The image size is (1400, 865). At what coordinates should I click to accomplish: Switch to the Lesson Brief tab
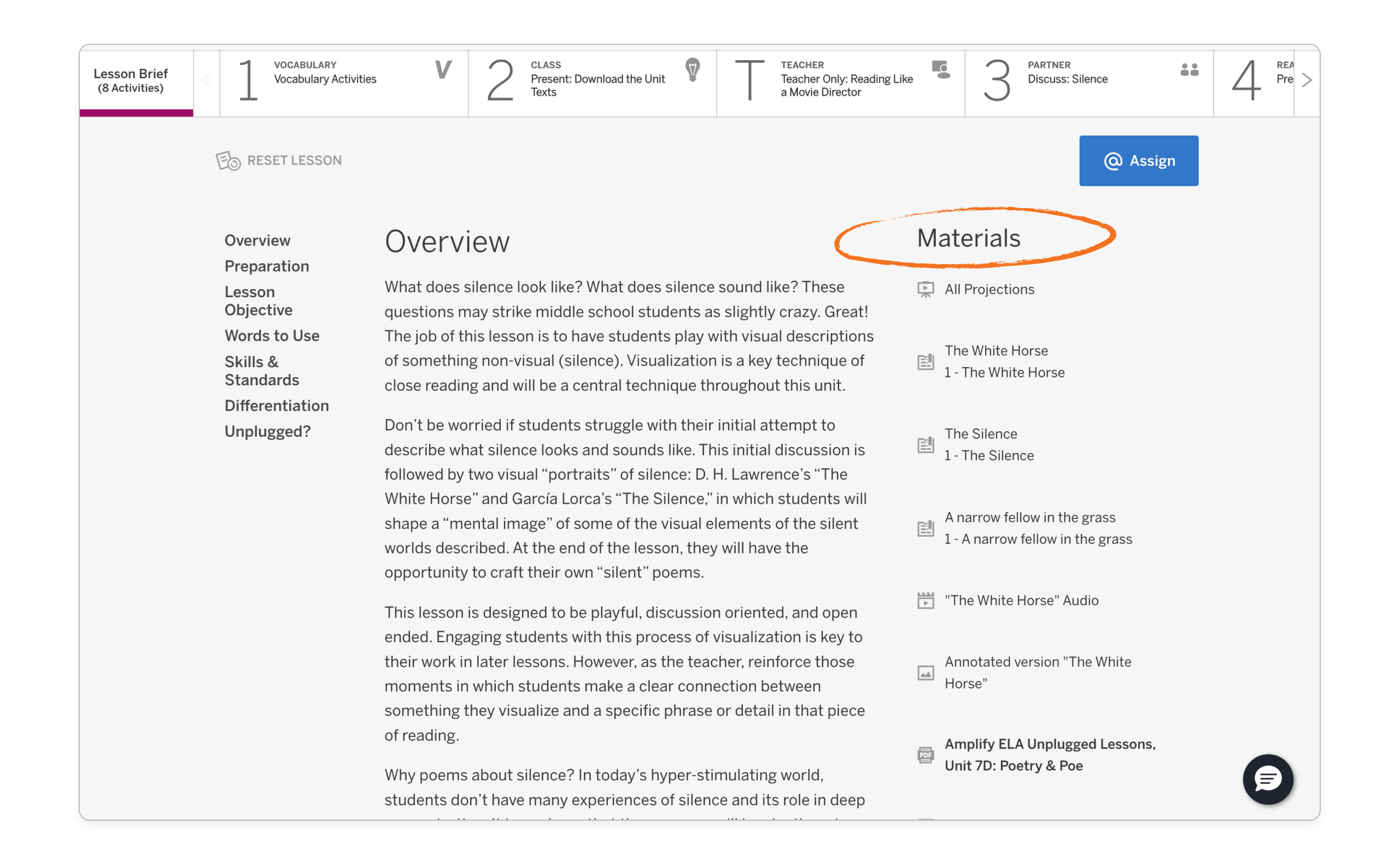[x=131, y=80]
